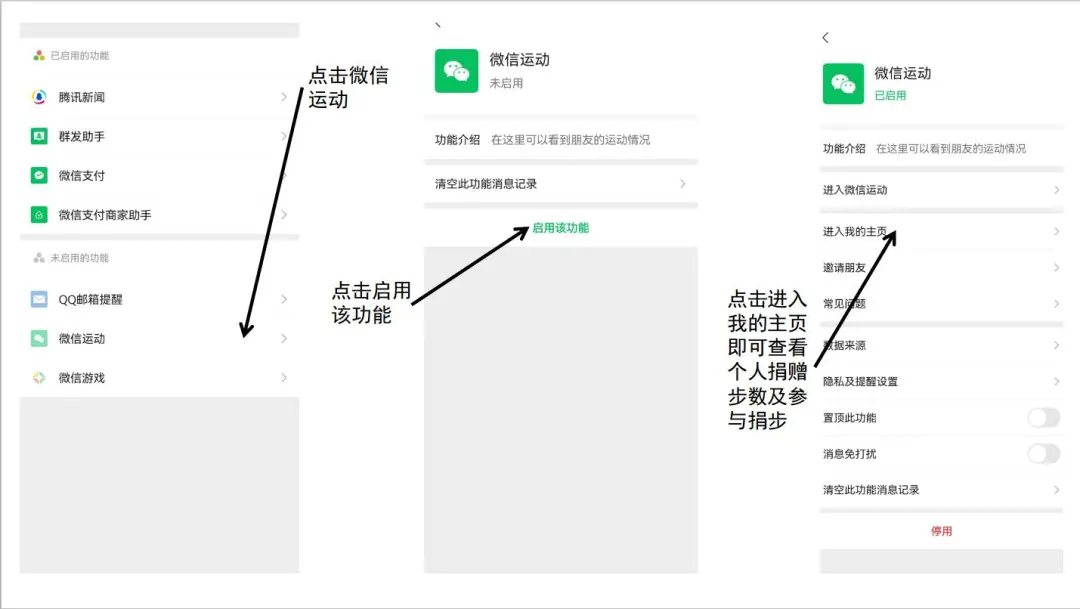
Task: Click 清空此功能消息记录 text in right panel
Action: pos(871,490)
